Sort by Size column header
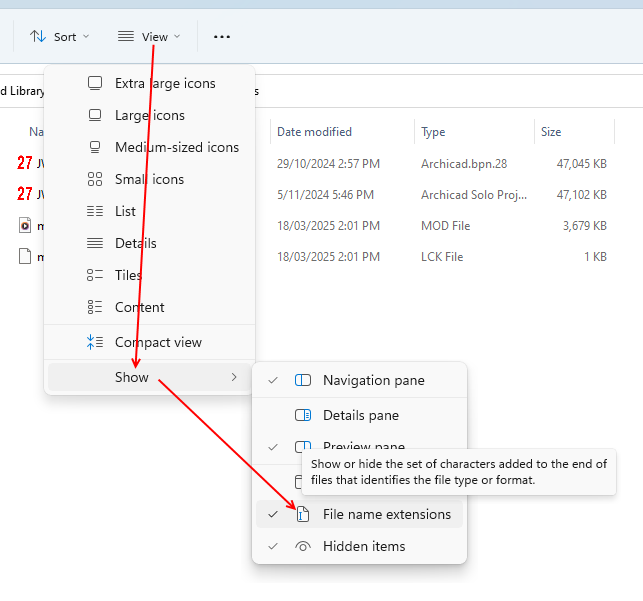Image resolution: width=643 pixels, height=601 pixels. pos(551,132)
